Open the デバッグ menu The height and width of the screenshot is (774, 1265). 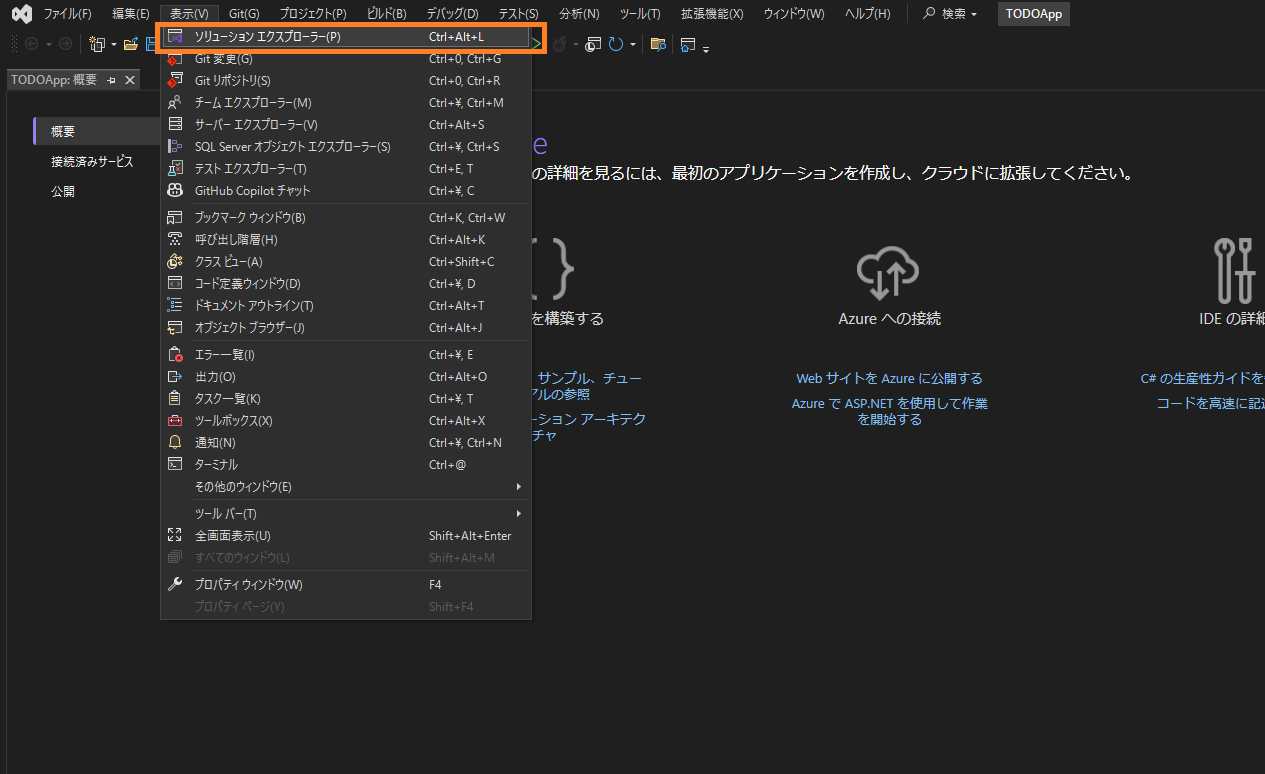point(452,14)
